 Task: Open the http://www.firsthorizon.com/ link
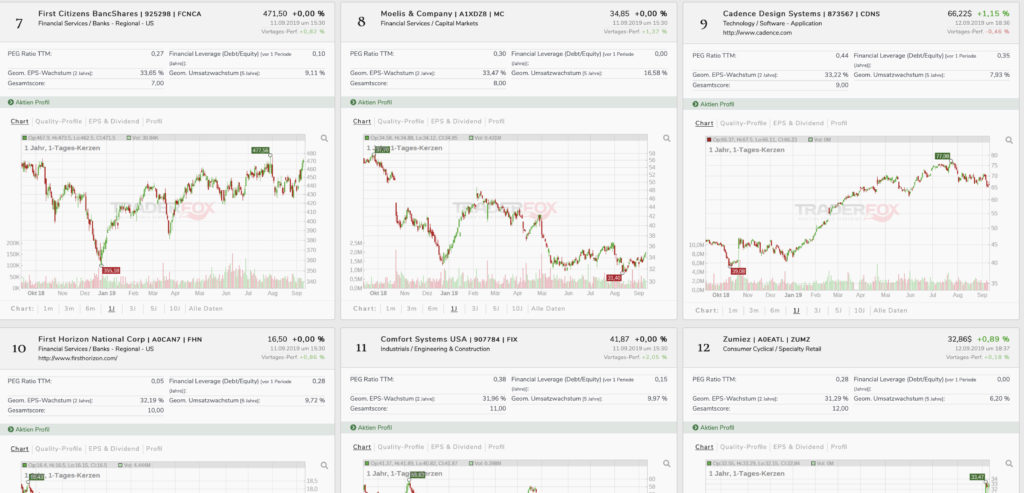[78, 358]
